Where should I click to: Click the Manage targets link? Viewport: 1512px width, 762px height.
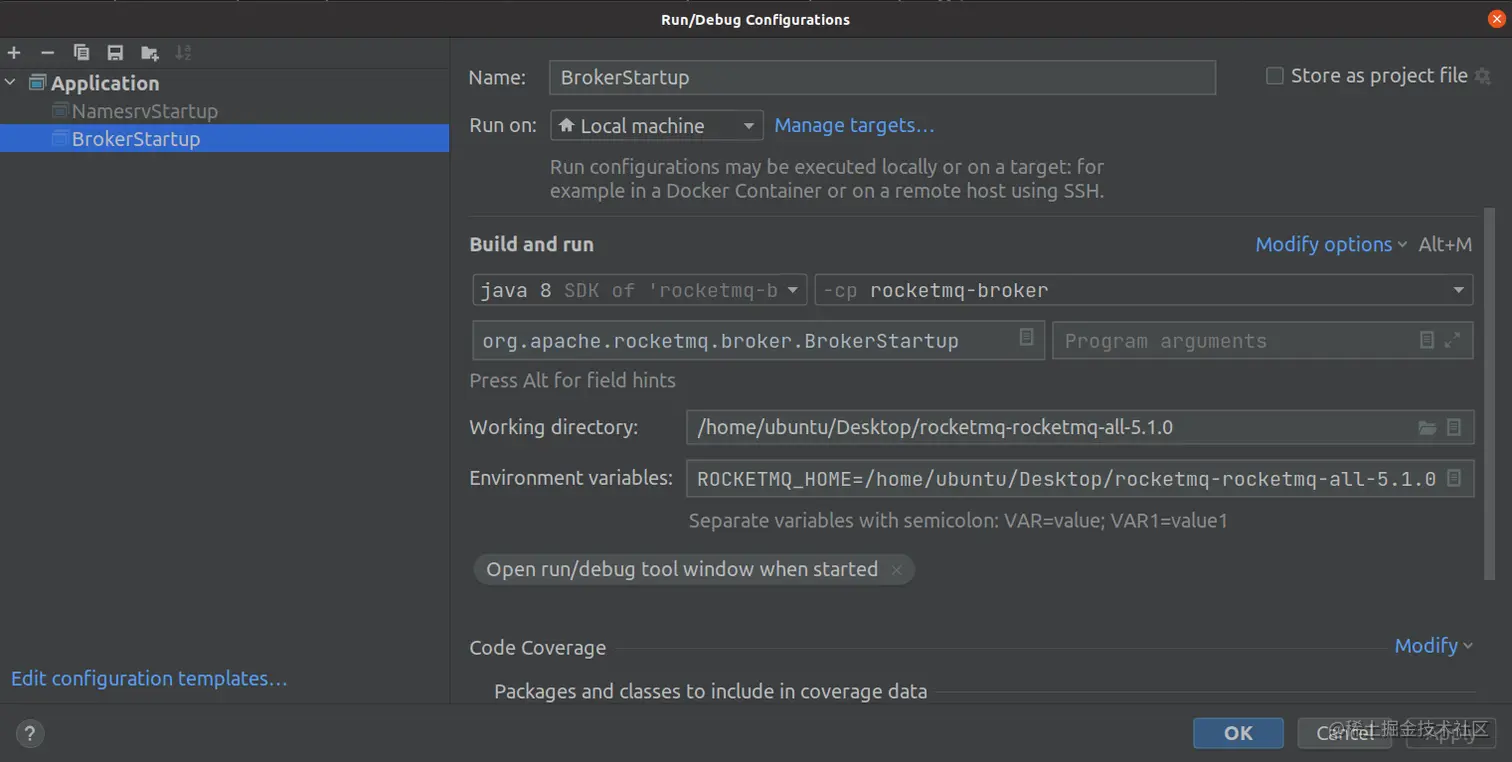coord(854,126)
